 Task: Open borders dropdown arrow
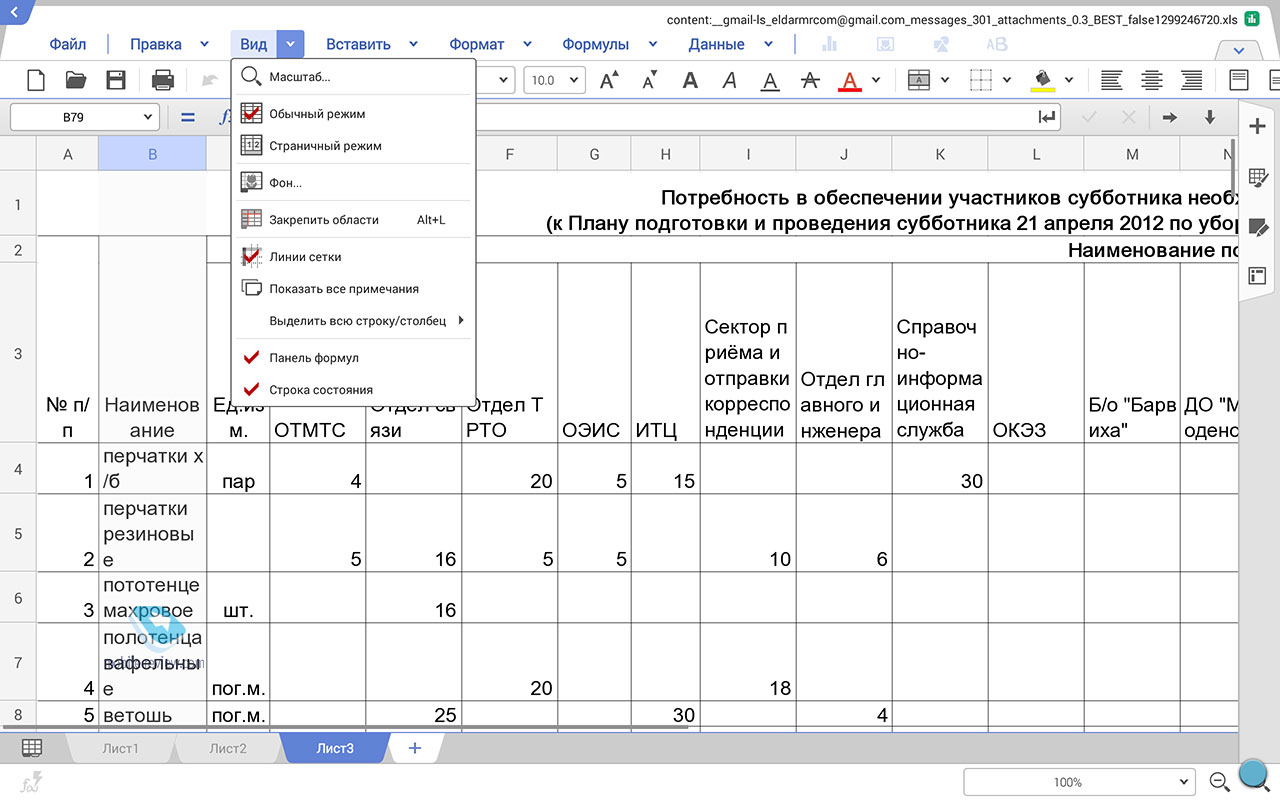click(1006, 80)
